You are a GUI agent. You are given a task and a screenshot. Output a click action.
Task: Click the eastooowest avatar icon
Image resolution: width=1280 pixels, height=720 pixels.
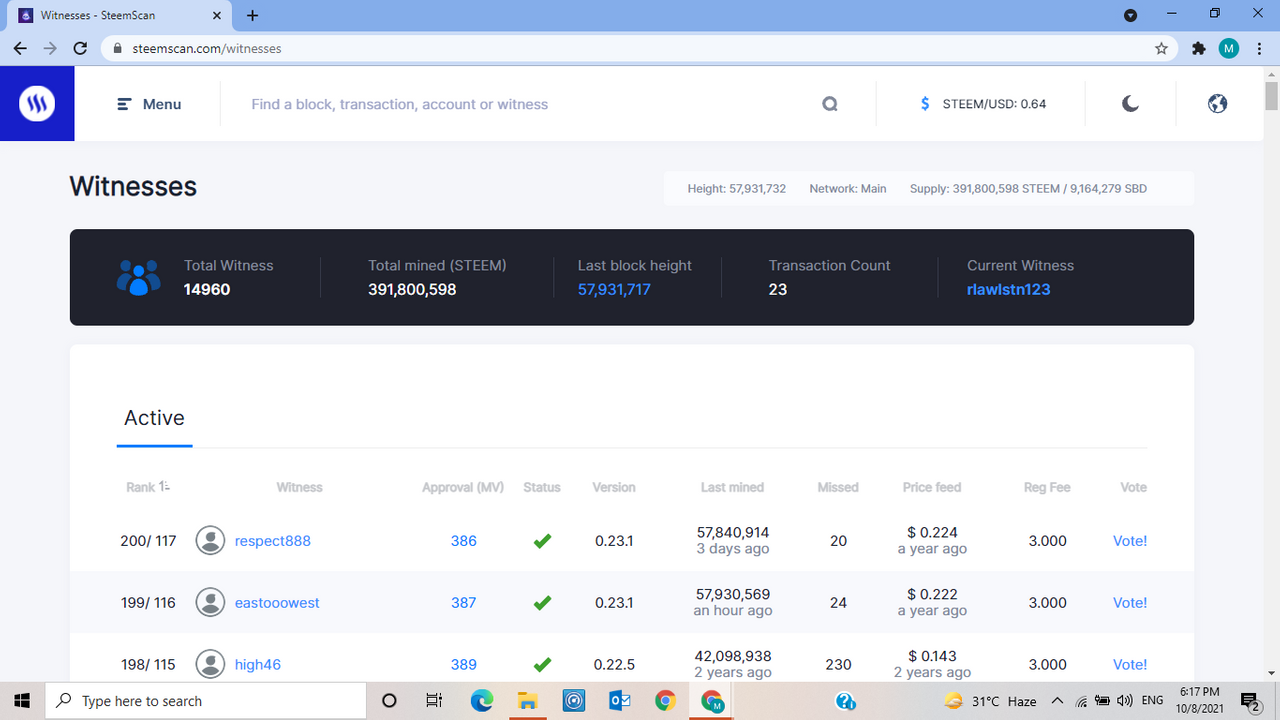click(x=210, y=603)
